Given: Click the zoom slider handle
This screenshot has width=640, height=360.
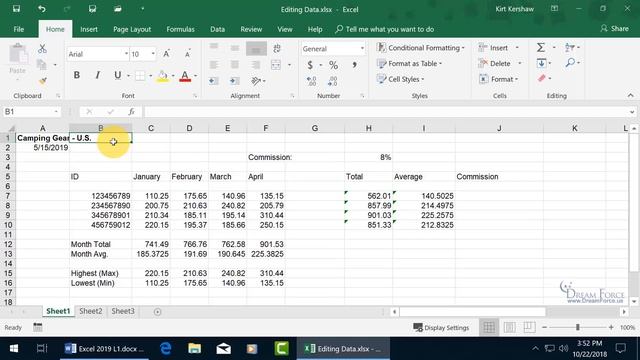Looking at the screenshot, I should [x=578, y=327].
